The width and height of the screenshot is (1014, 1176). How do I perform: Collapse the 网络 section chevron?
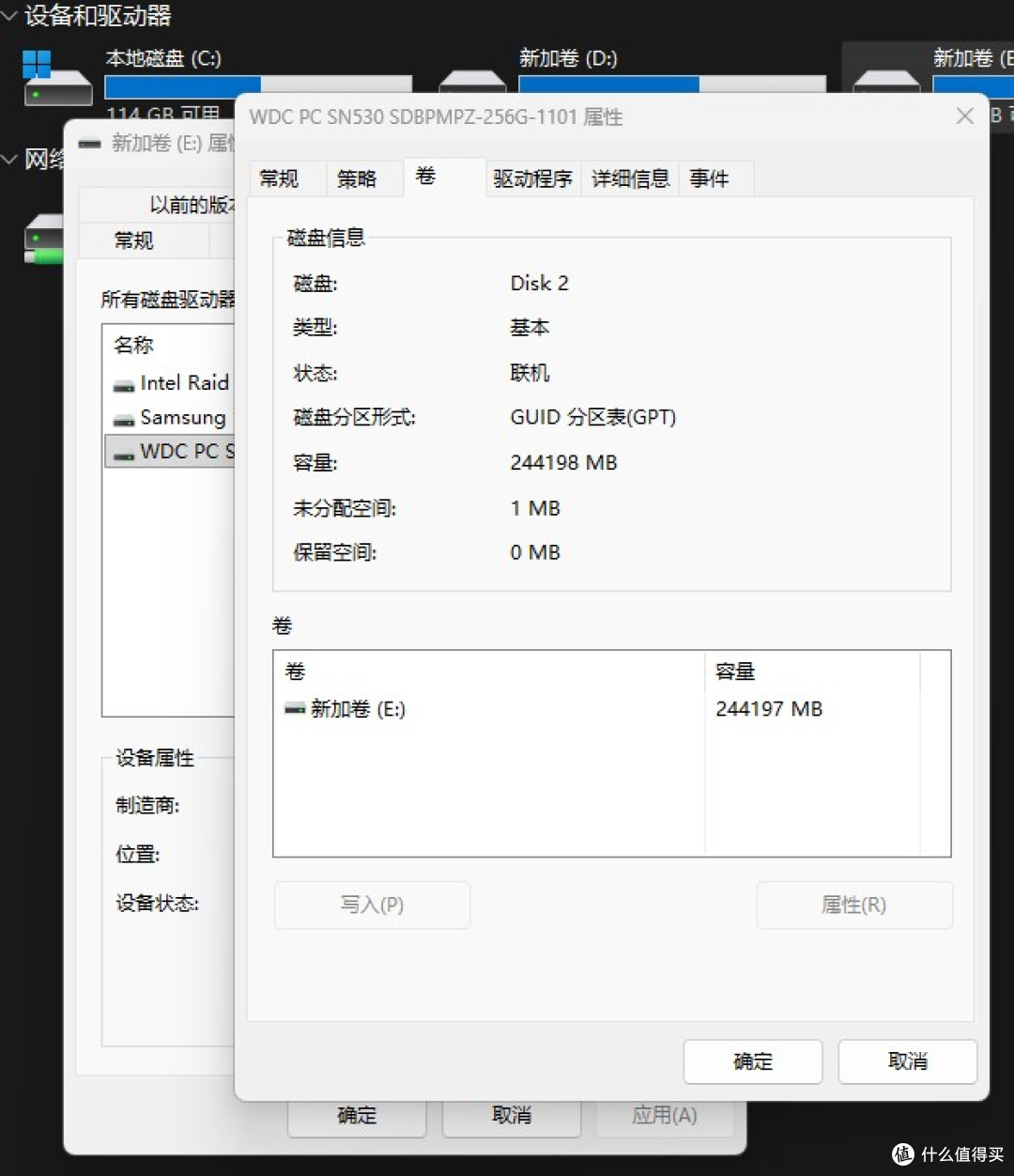coord(9,160)
